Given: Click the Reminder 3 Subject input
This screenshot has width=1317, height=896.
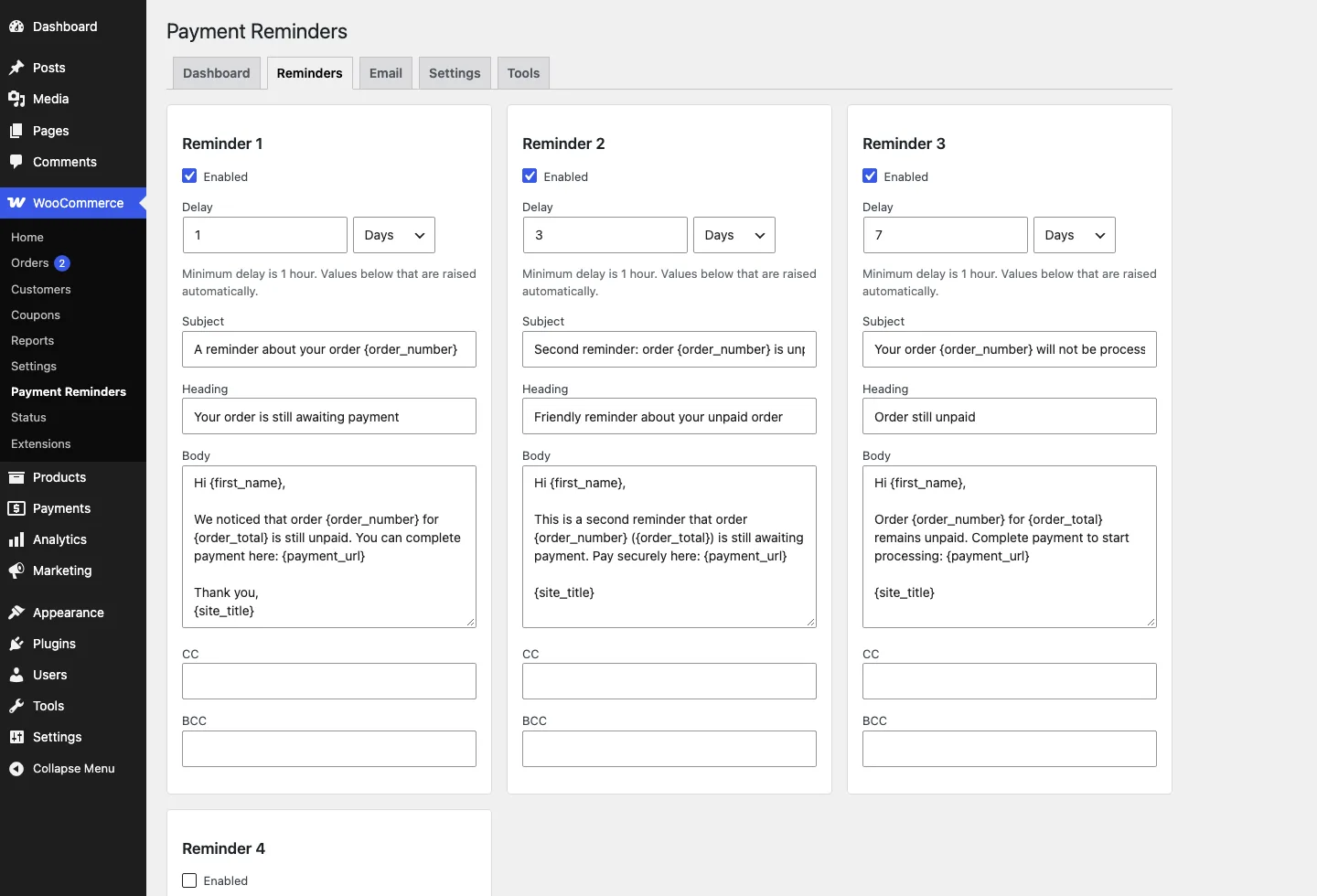Looking at the screenshot, I should [x=1010, y=349].
